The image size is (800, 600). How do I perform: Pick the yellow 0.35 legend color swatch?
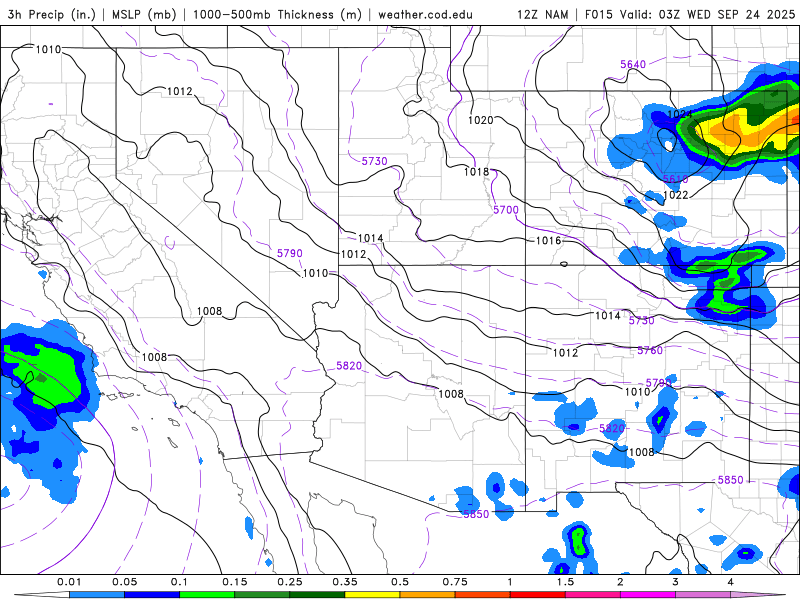tap(372, 595)
